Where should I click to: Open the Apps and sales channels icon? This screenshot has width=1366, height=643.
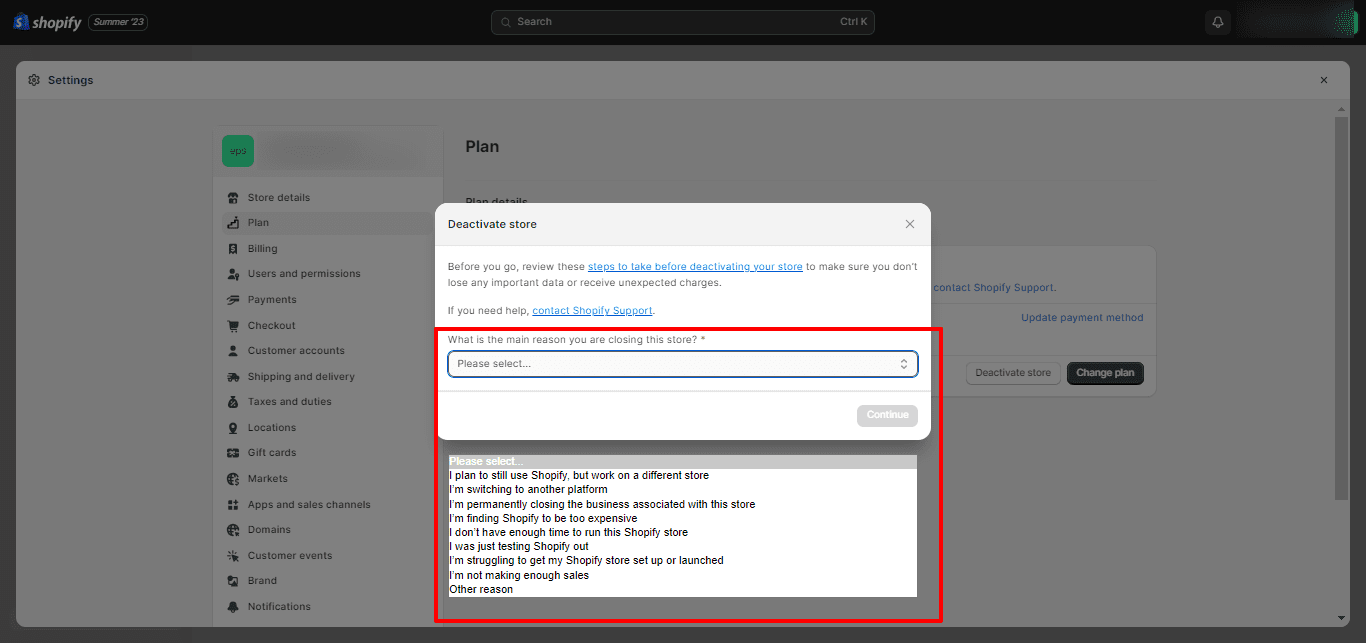pos(235,504)
